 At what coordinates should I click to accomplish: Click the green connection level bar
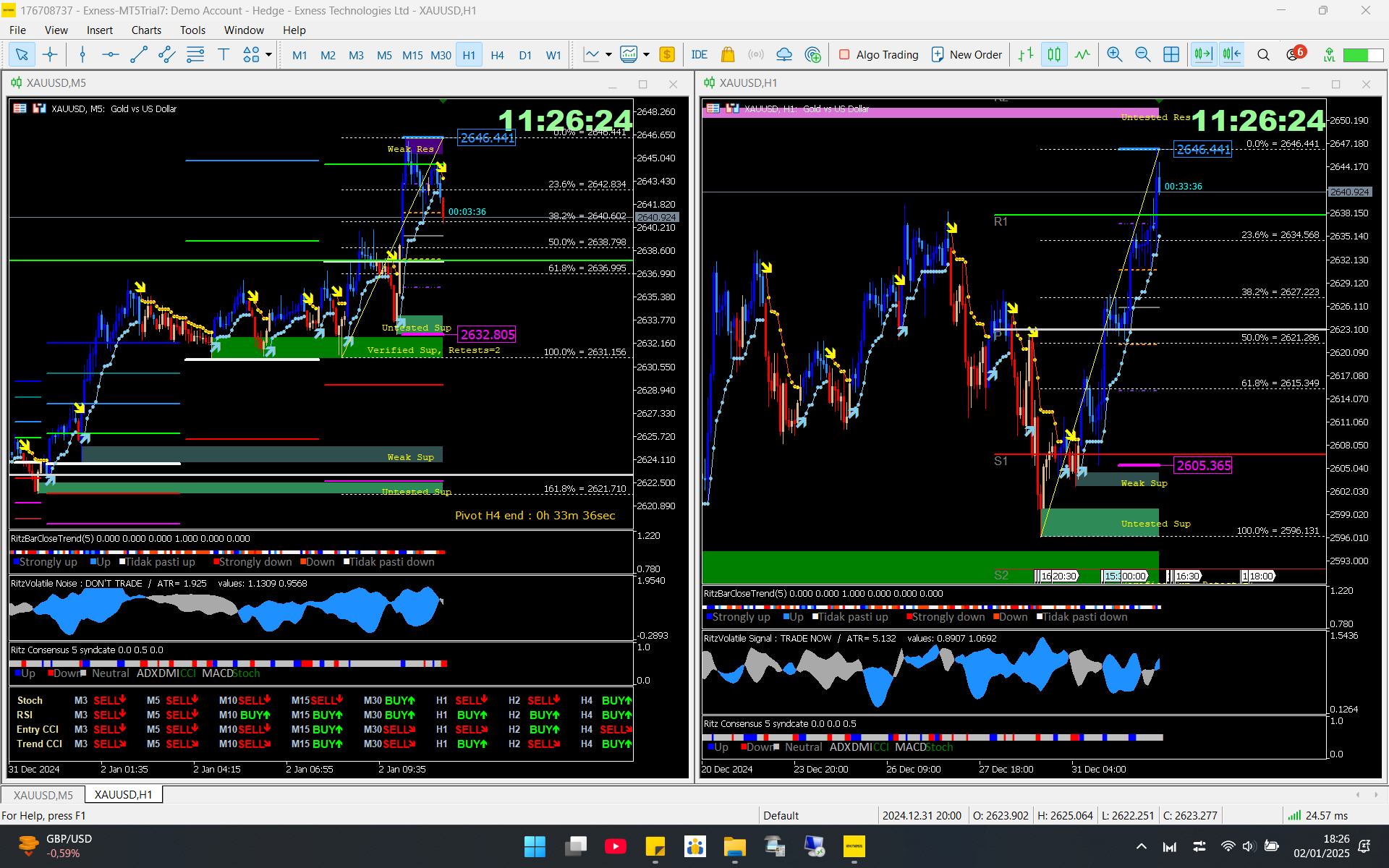pos(1362,55)
